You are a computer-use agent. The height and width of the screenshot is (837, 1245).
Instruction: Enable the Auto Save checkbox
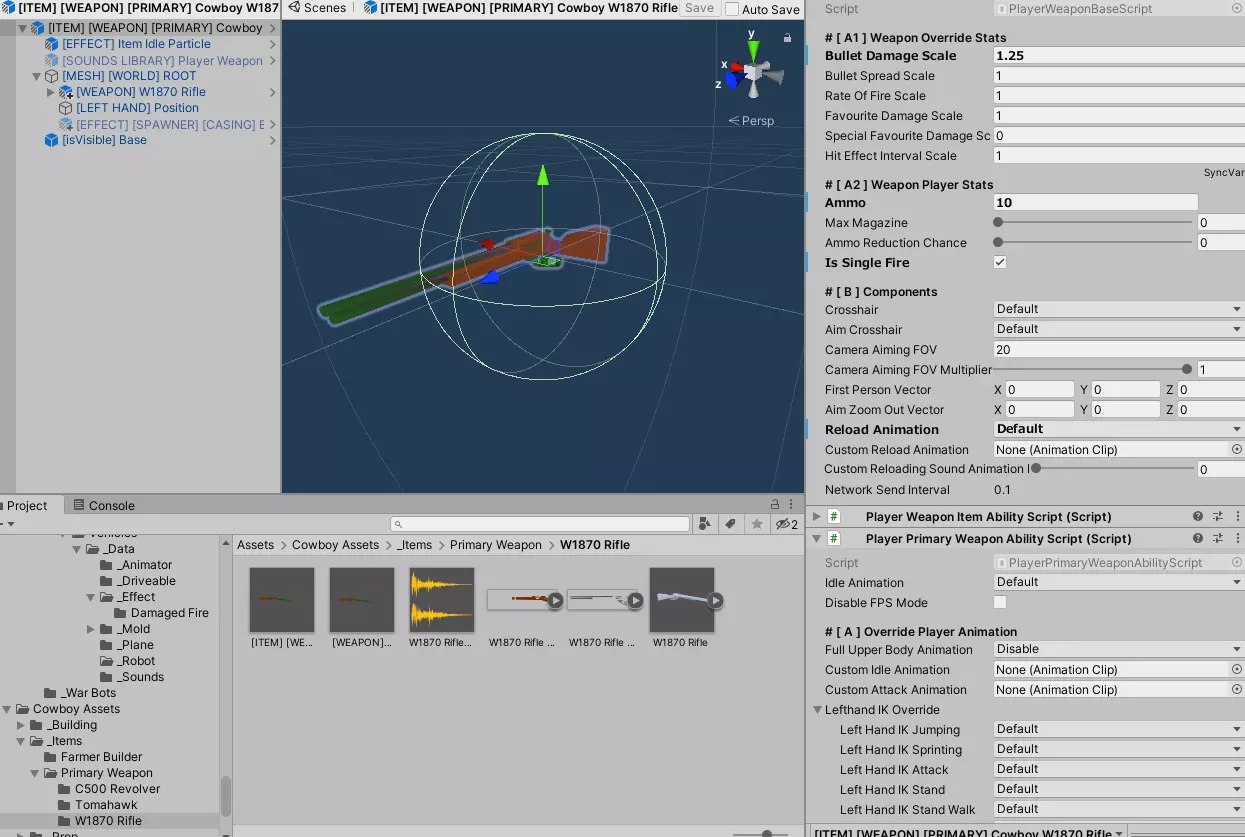click(x=732, y=9)
